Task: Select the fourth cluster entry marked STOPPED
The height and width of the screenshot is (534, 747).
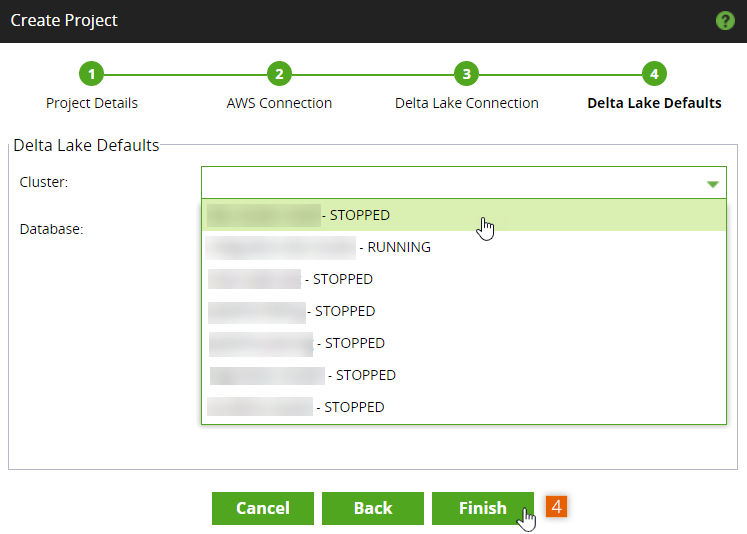Action: (x=464, y=311)
